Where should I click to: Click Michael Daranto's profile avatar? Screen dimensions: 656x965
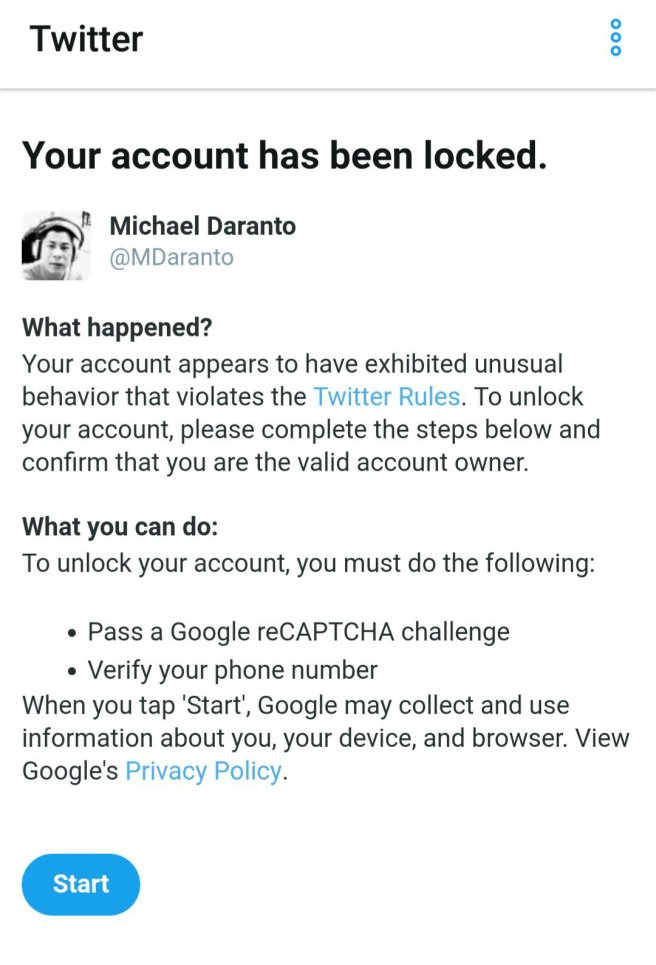coord(57,245)
